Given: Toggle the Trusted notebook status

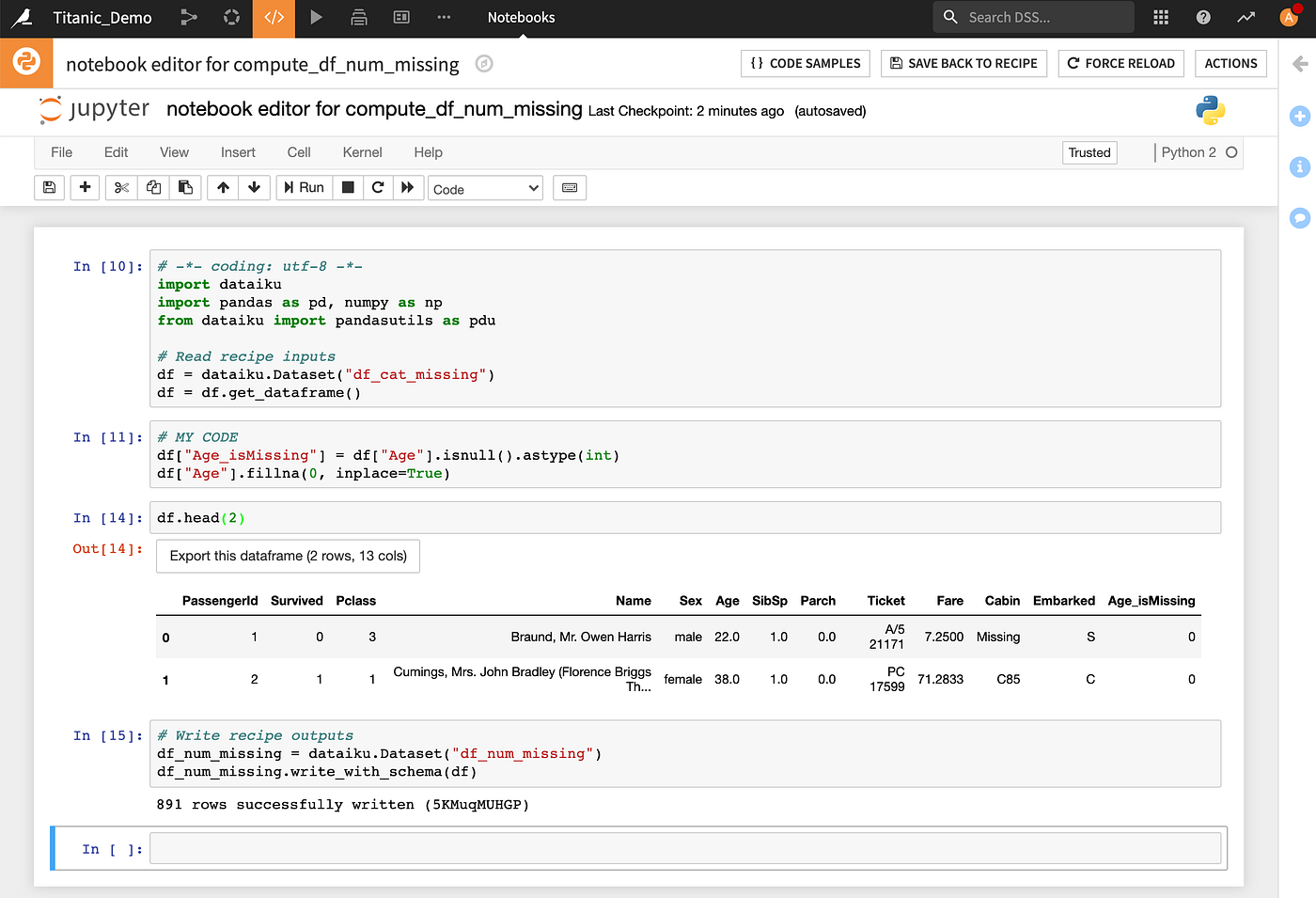Looking at the screenshot, I should tap(1089, 151).
